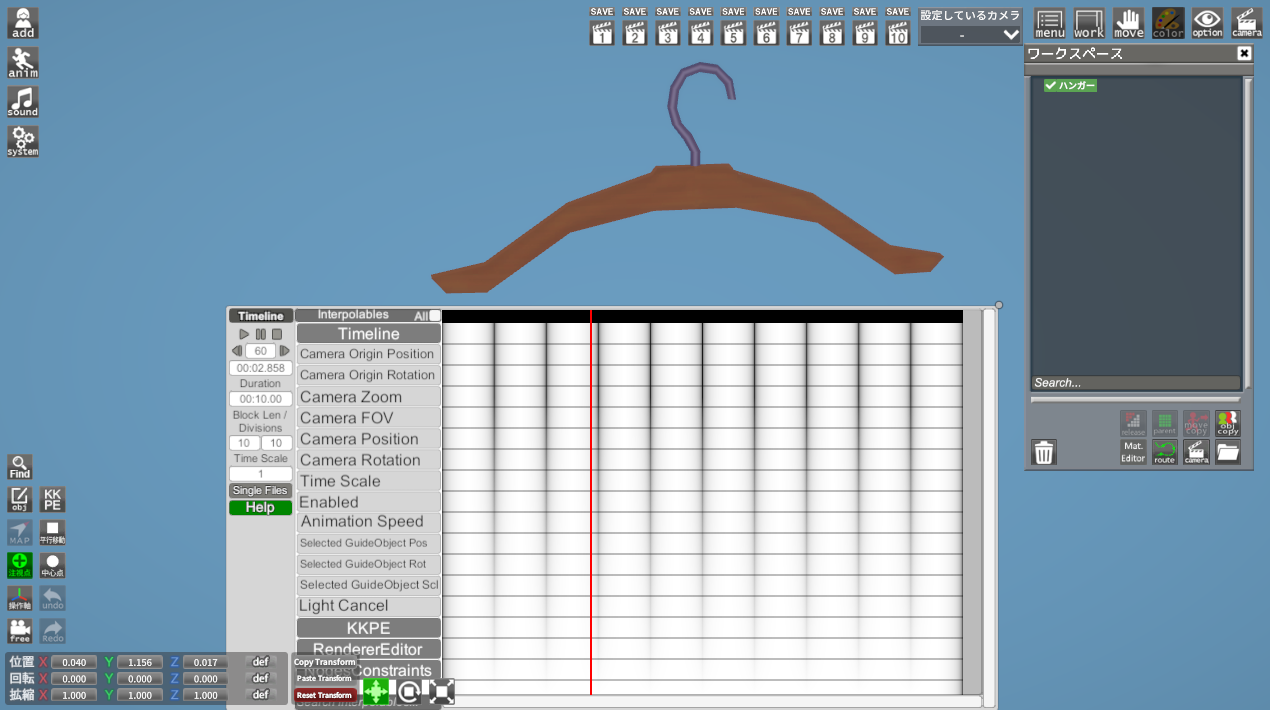Toggle the MAP navigation icon
The height and width of the screenshot is (710, 1270).
(x=20, y=533)
